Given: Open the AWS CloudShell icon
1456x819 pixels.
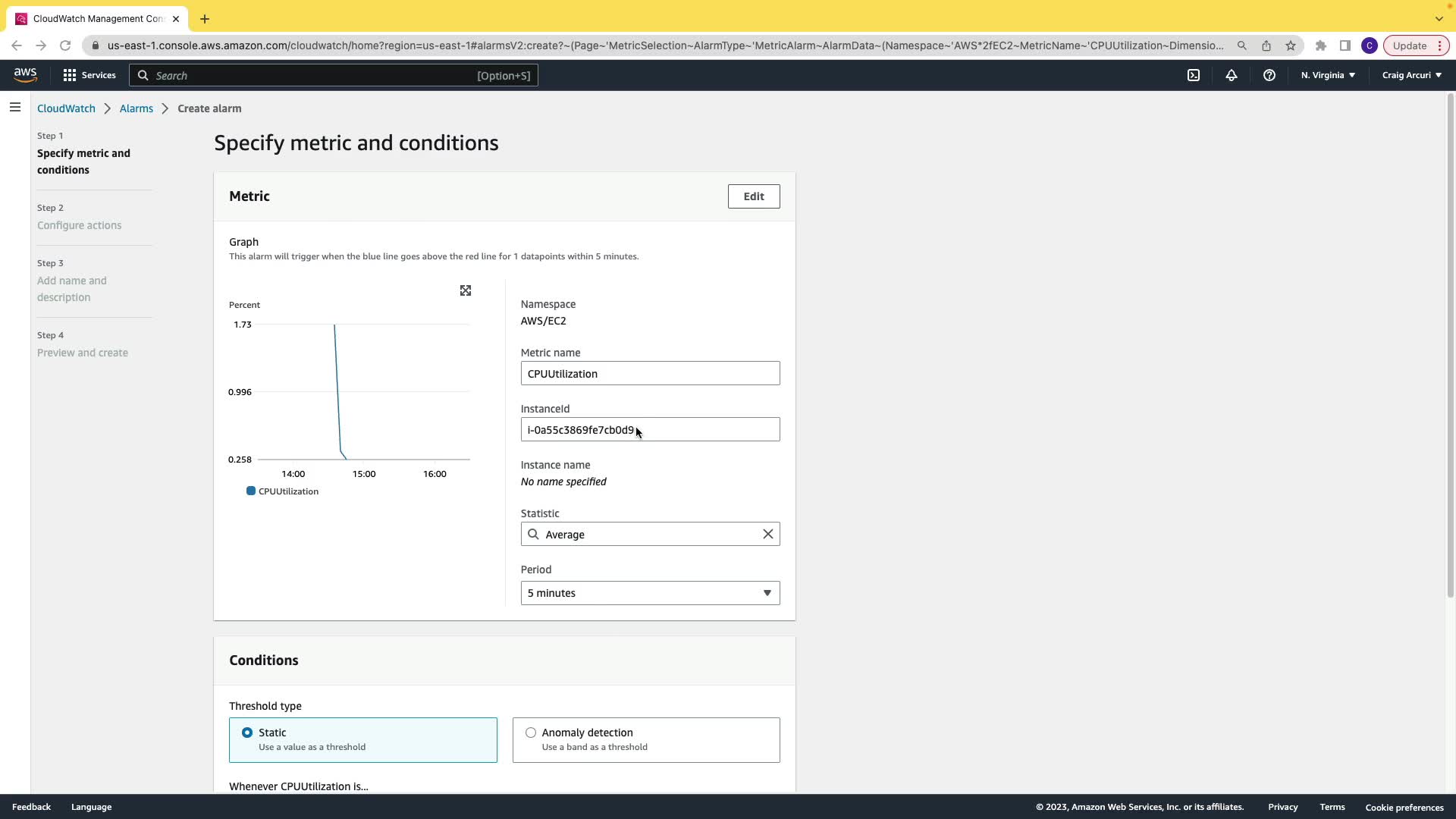Looking at the screenshot, I should (x=1194, y=75).
